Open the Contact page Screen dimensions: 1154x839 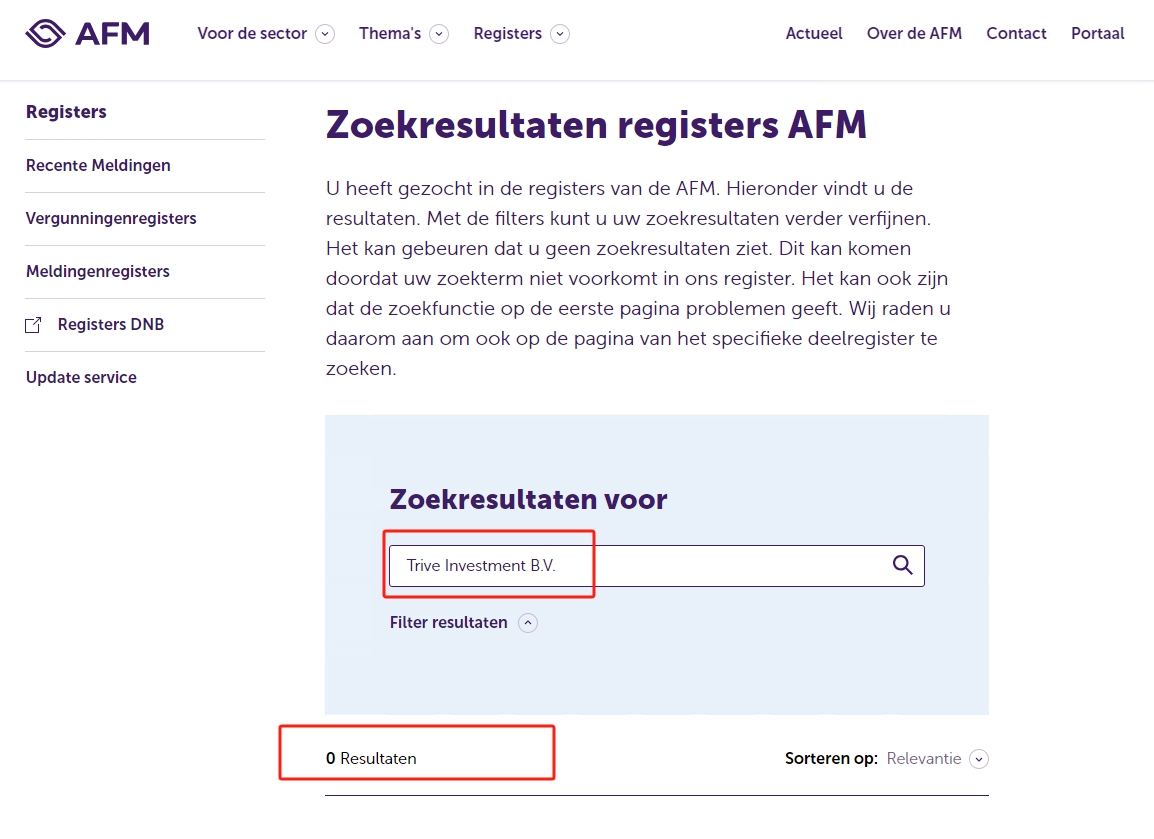point(1016,34)
